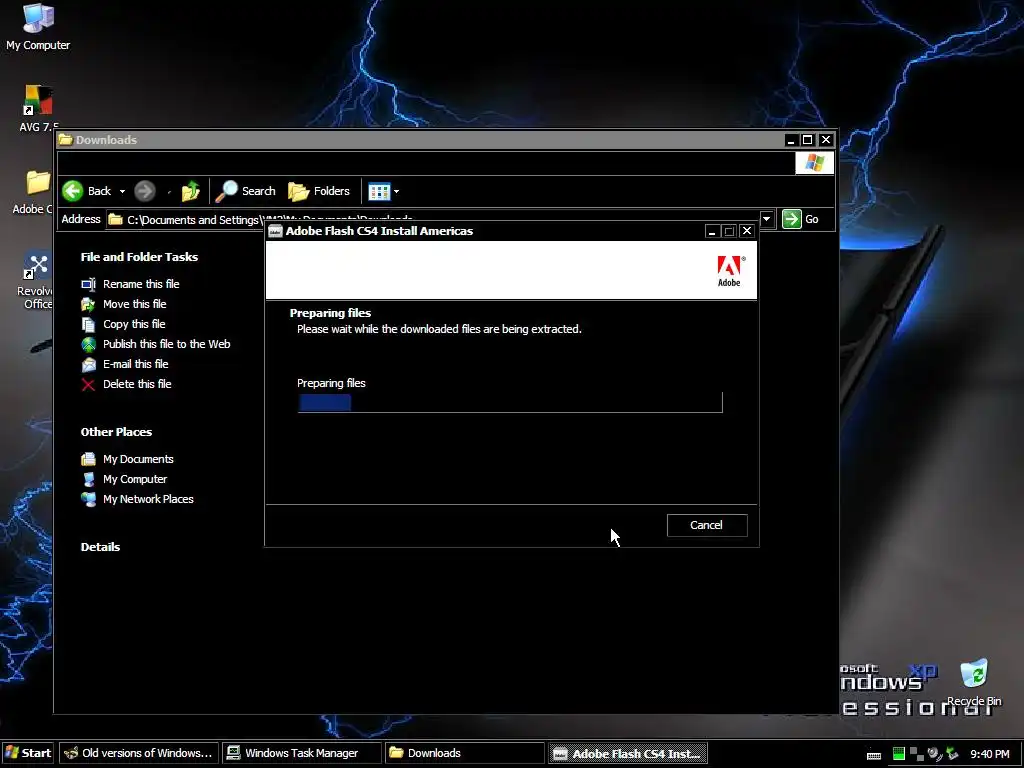Click the Forward arrow in Downloads window
Screen dimensions: 1024x768
[145, 191]
